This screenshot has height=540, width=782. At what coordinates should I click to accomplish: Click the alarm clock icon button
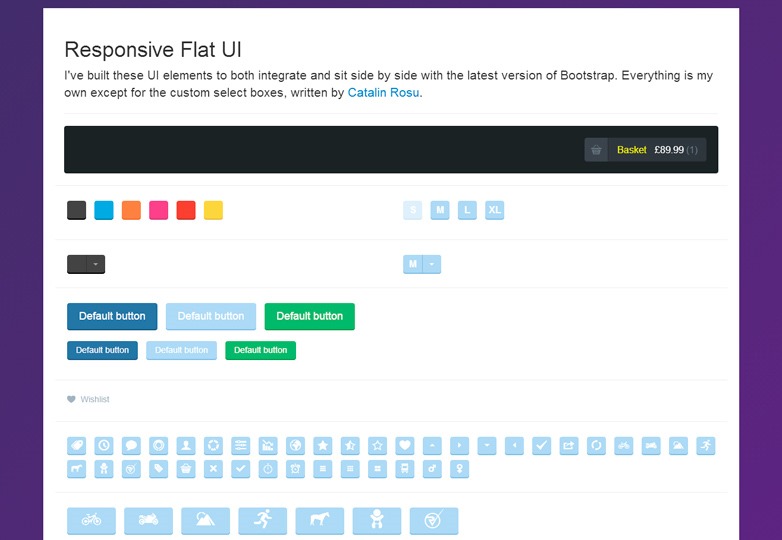tap(295, 469)
